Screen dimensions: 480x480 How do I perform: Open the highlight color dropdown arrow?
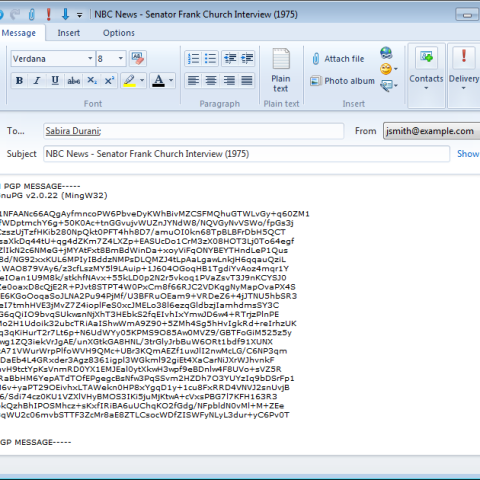[x=142, y=80]
